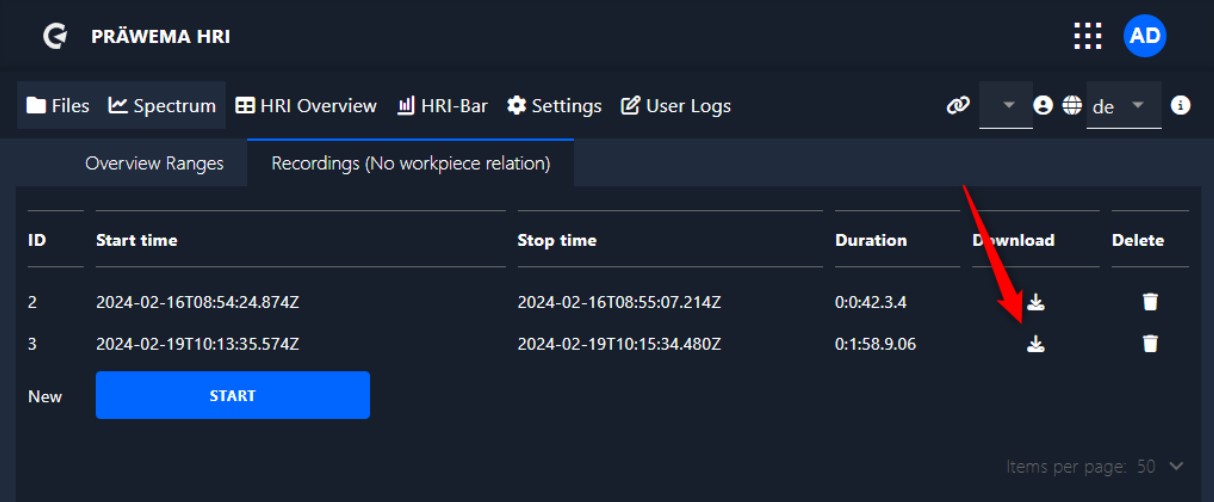Open the Files section
Viewport: 1214px width, 502px height.
(58, 105)
